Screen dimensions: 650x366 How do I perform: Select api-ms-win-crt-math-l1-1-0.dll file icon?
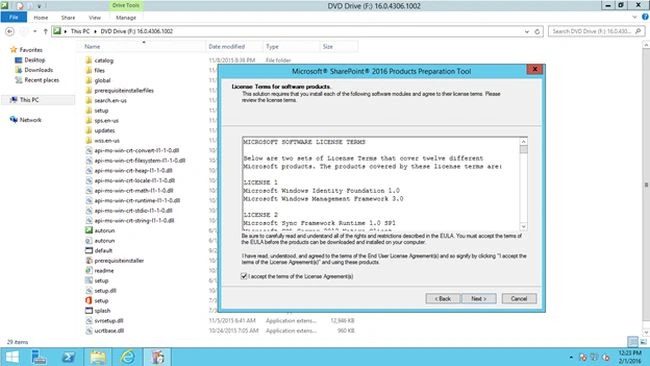click(x=89, y=190)
